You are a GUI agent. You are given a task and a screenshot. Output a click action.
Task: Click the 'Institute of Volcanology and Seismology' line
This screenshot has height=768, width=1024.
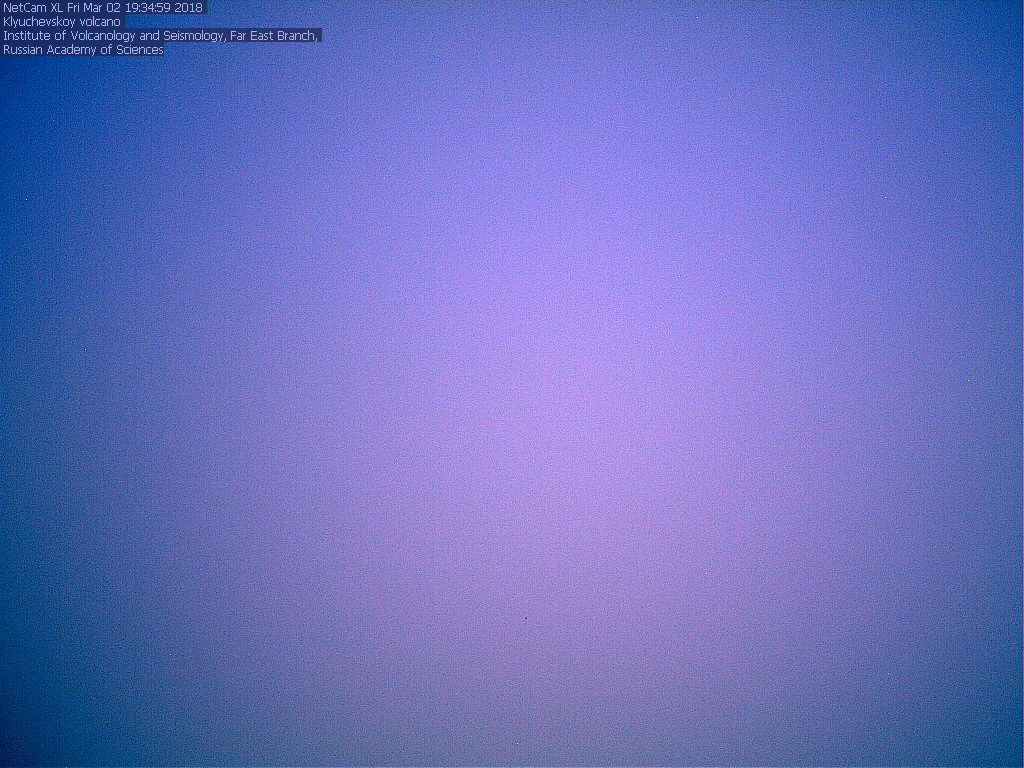click(x=161, y=36)
